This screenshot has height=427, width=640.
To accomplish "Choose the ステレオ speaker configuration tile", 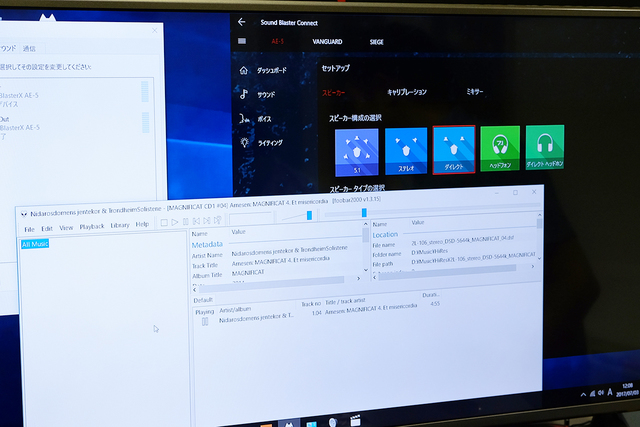I will pyautogui.click(x=406, y=150).
